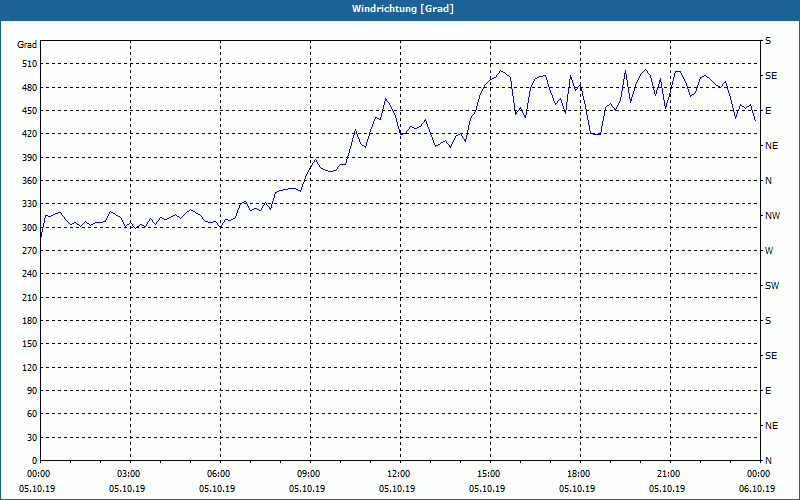Select the 510 value on the degree axis
This screenshot has width=800, height=500.
30,64
